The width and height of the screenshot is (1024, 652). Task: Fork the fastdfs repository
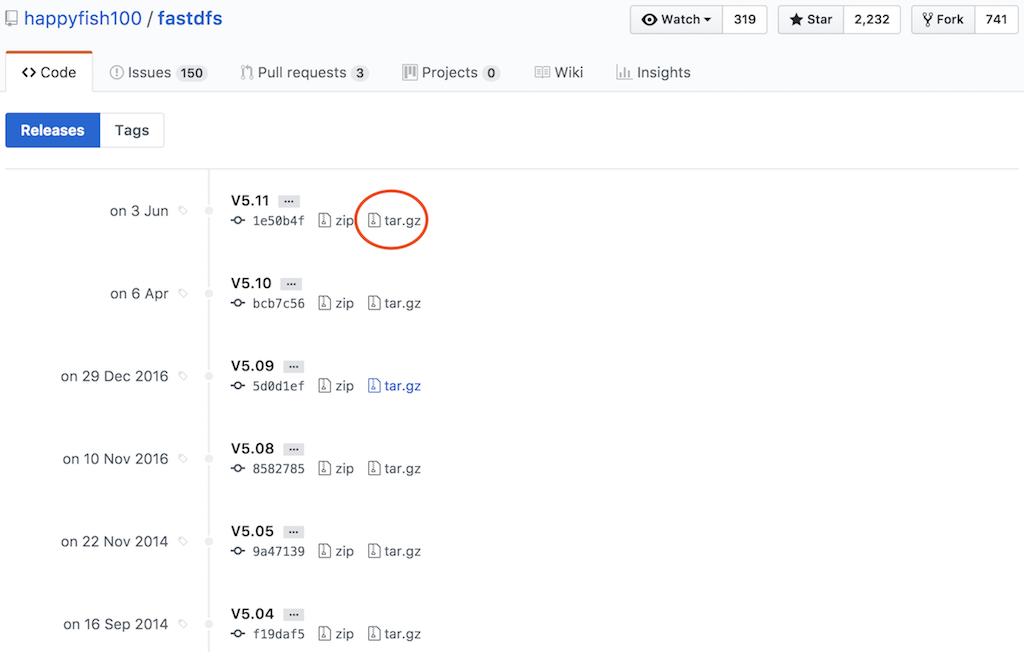[x=942, y=19]
